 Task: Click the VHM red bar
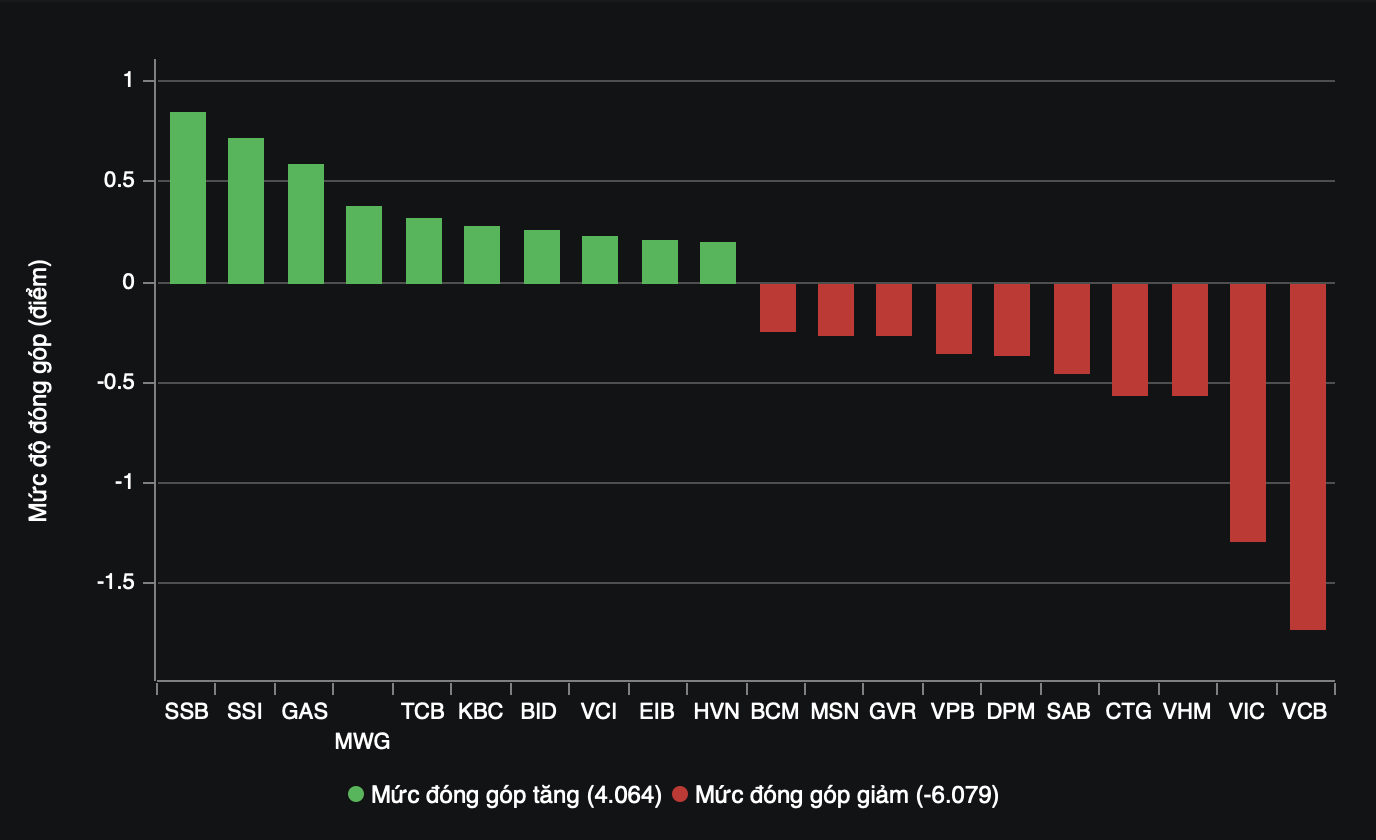click(1189, 340)
